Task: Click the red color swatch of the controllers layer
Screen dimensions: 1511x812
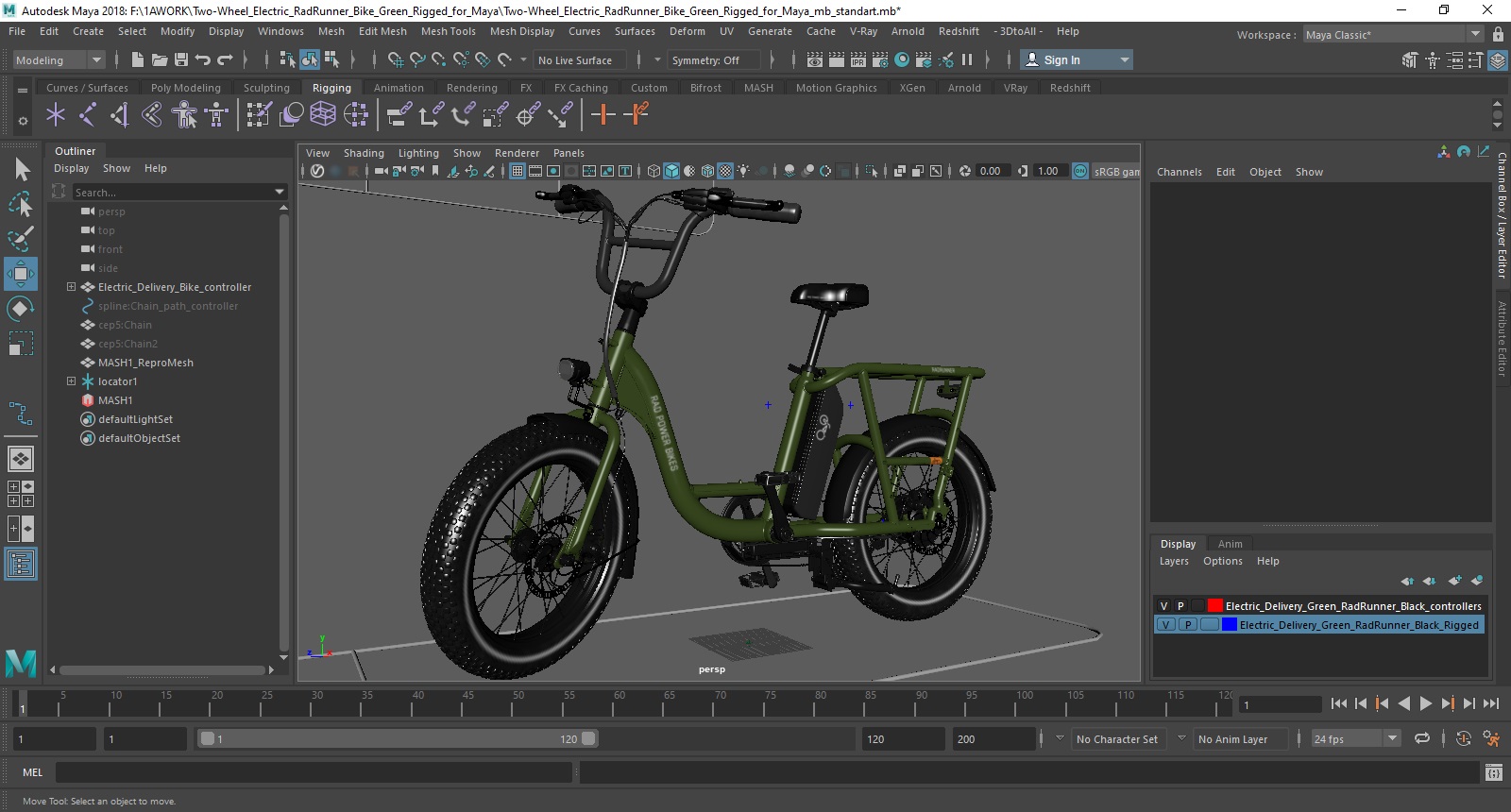Action: (x=1215, y=606)
